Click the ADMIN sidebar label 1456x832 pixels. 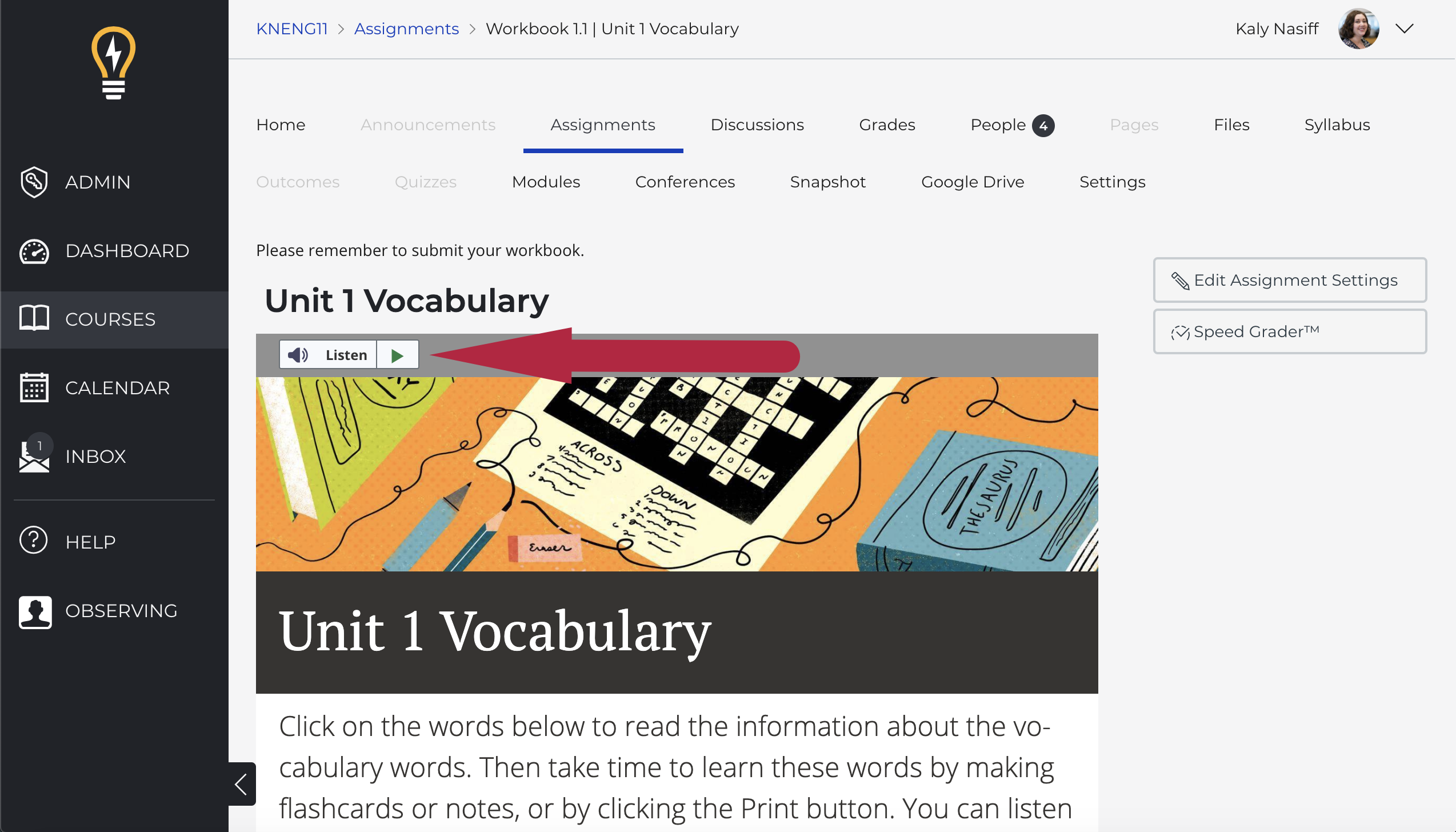coord(98,182)
